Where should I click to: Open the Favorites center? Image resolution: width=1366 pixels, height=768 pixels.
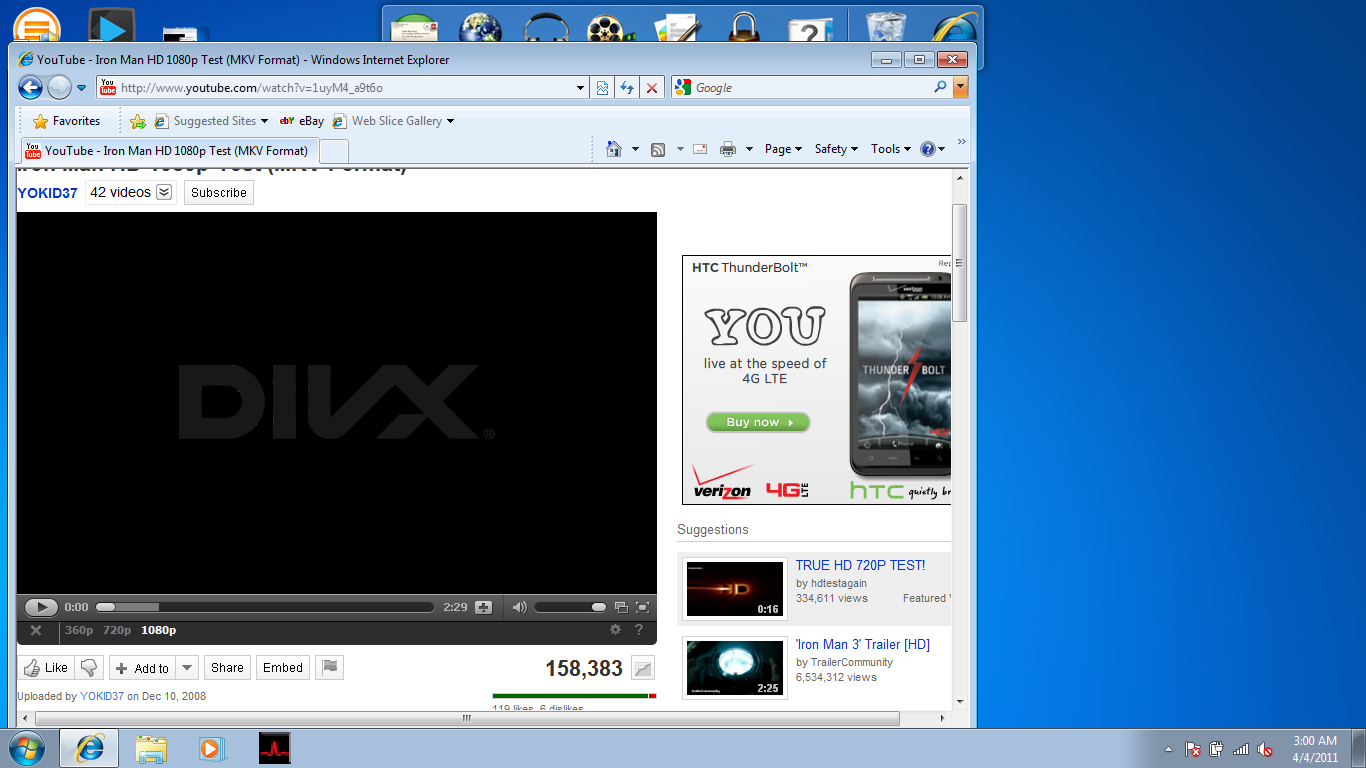[x=66, y=121]
